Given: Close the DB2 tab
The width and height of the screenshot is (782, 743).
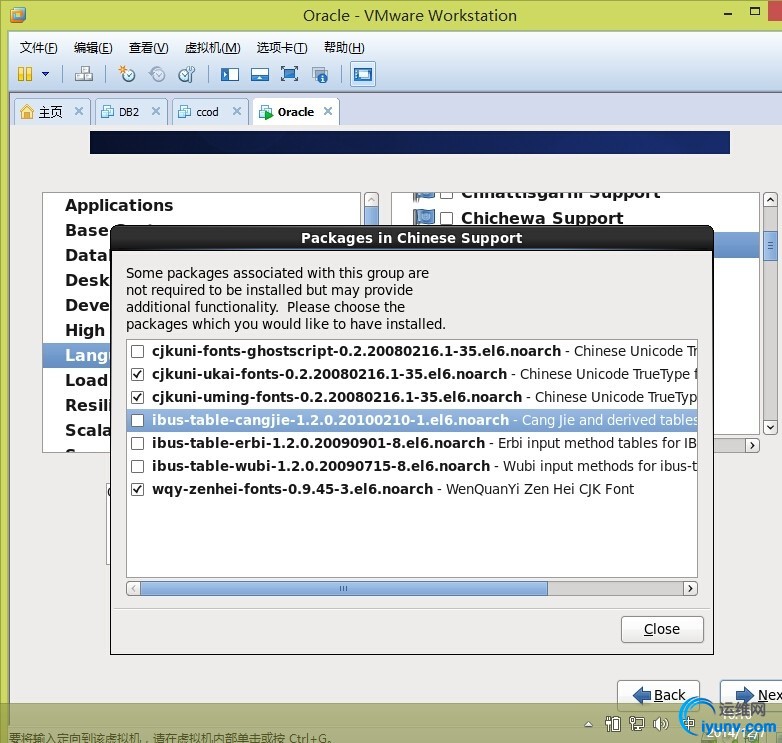Looking at the screenshot, I should [x=156, y=111].
